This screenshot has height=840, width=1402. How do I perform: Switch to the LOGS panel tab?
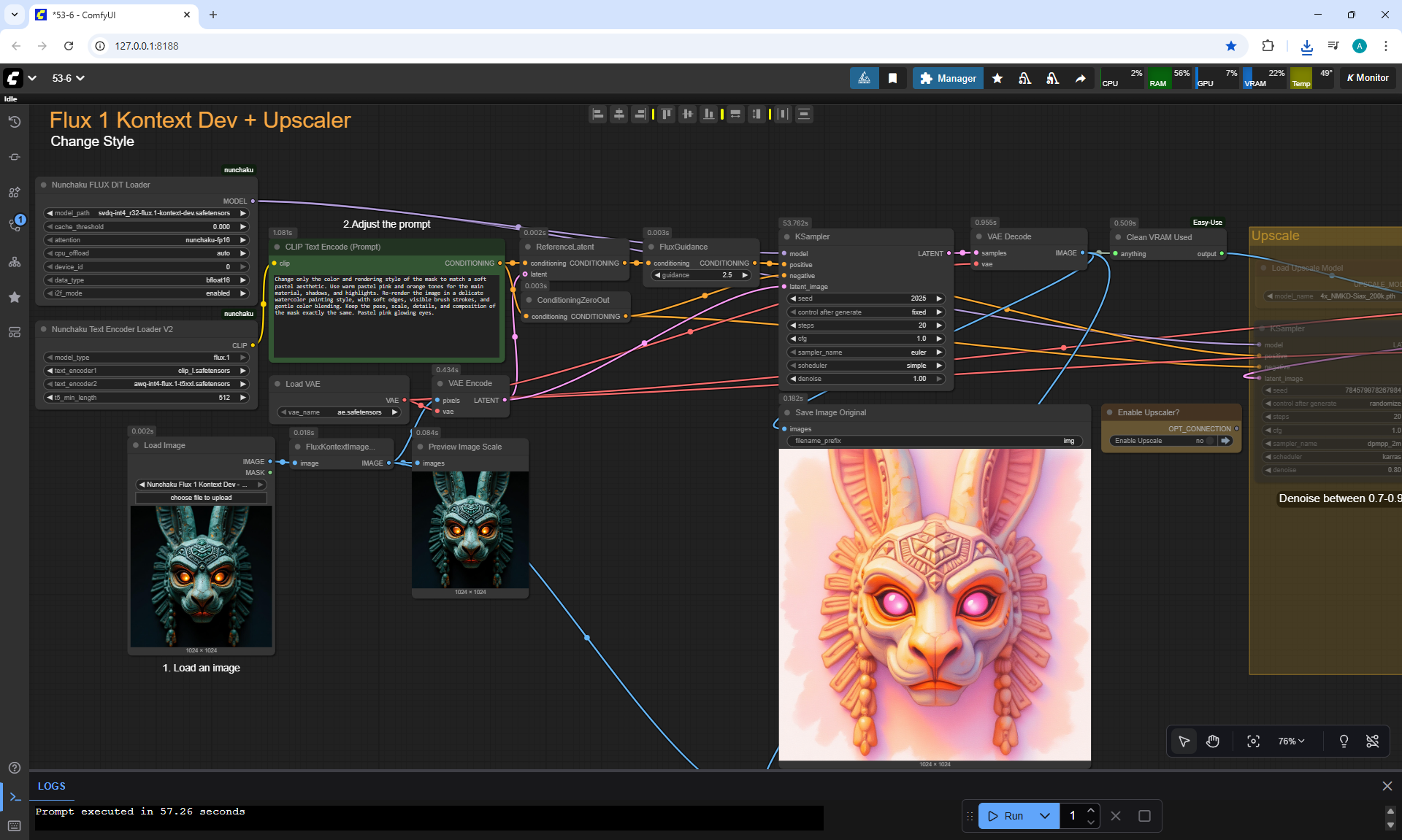click(52, 786)
